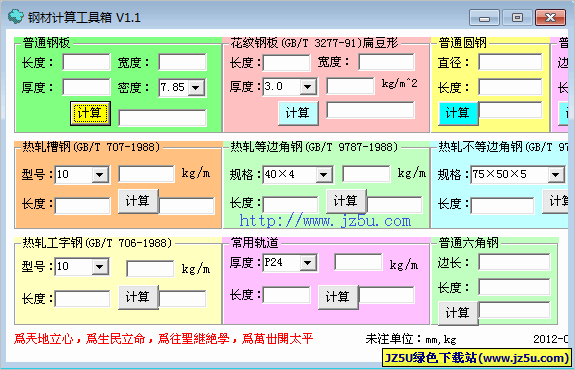Screen dimensions: 575x370
Task: Click the disabled maximize window button
Action: [x=517, y=18]
